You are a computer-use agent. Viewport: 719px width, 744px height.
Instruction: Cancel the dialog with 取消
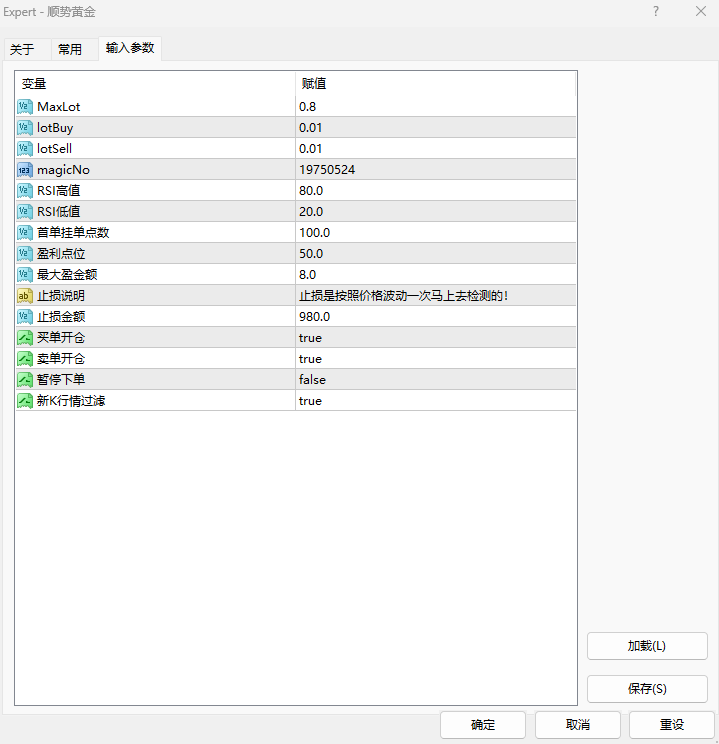578,725
